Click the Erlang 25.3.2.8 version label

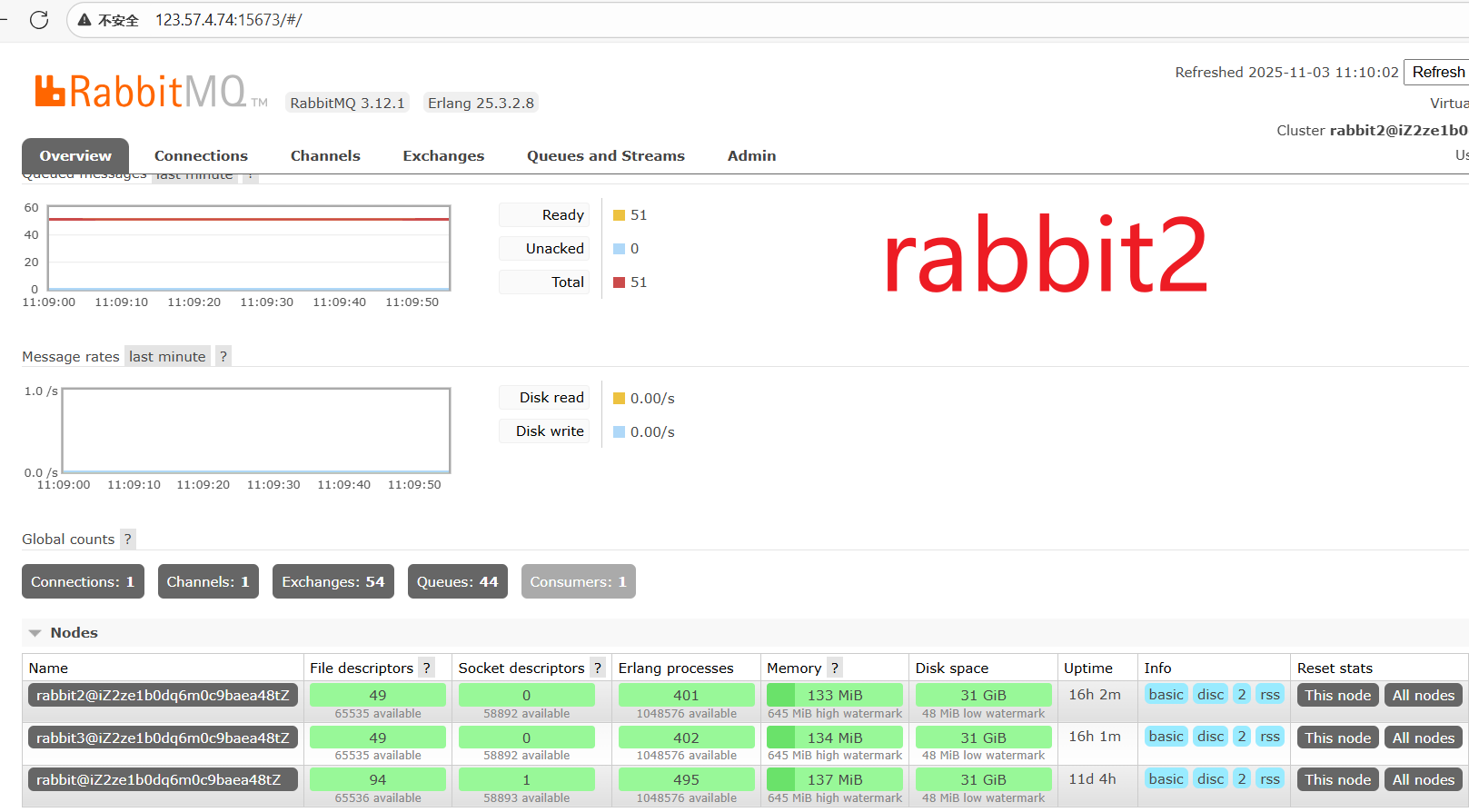click(x=481, y=103)
